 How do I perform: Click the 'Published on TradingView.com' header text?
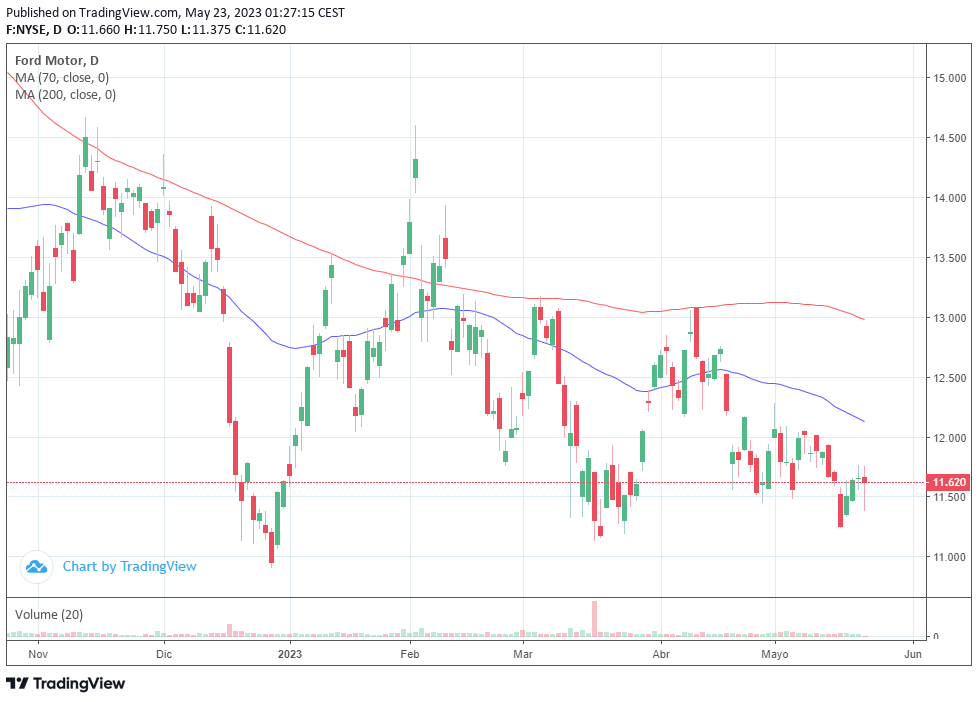tap(175, 12)
